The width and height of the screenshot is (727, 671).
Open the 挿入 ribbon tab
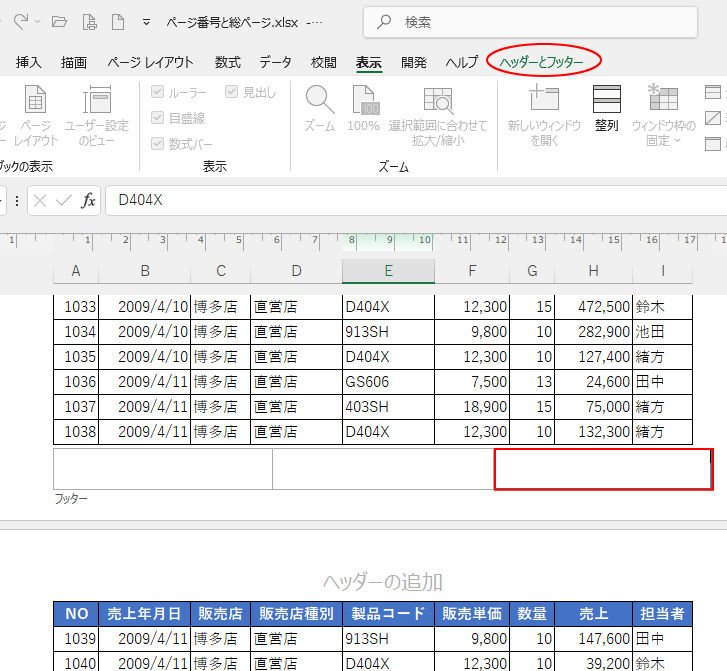(x=28, y=62)
